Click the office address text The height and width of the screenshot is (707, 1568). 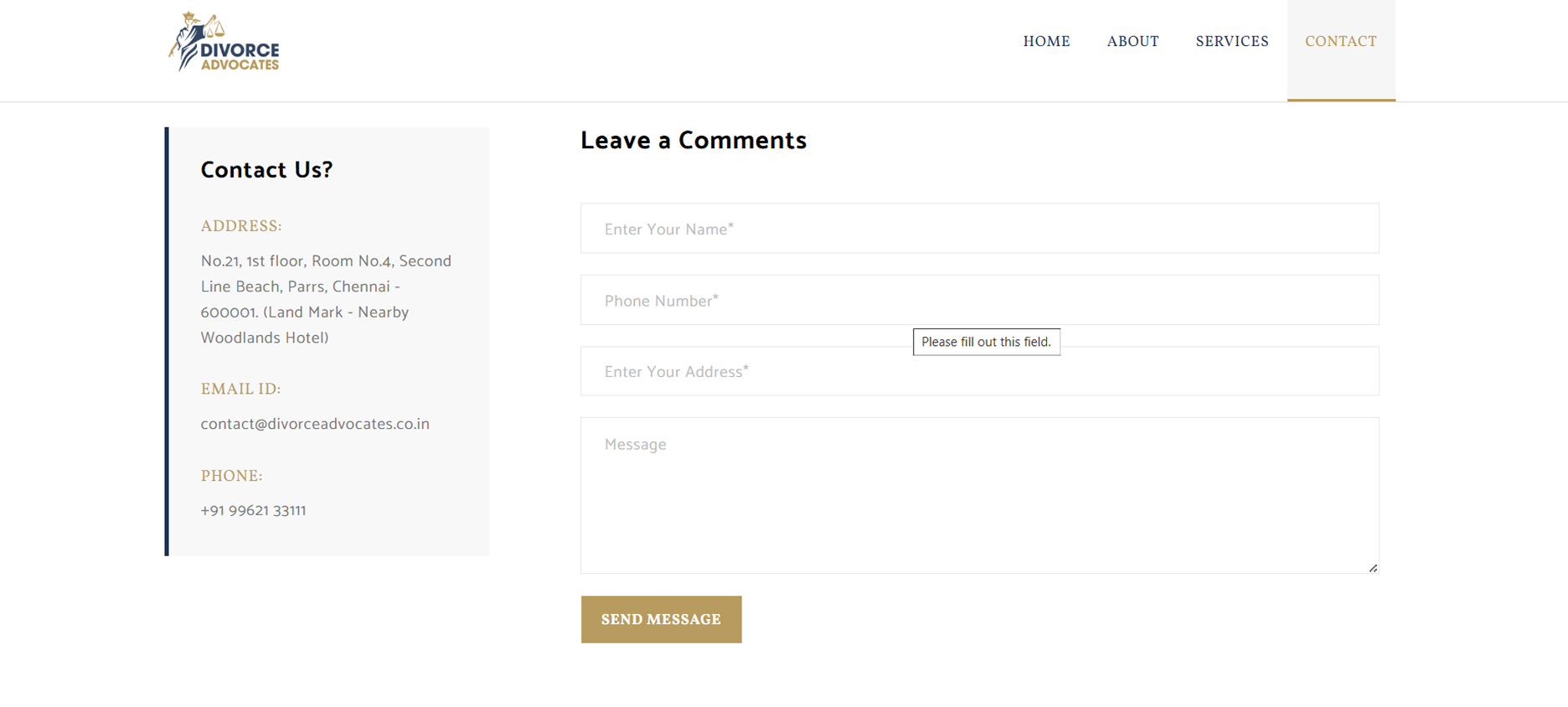point(325,299)
